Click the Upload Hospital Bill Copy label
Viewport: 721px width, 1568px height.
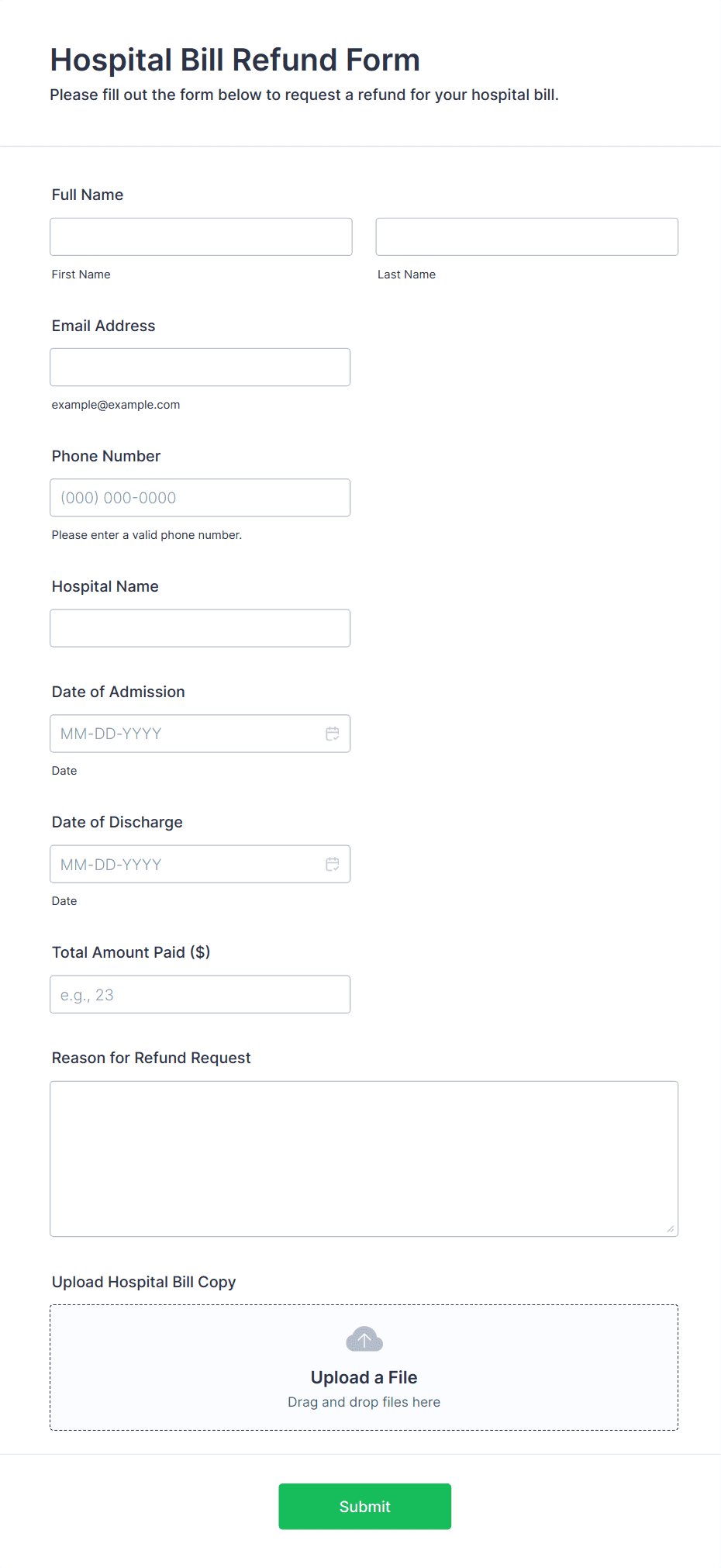[143, 1282]
